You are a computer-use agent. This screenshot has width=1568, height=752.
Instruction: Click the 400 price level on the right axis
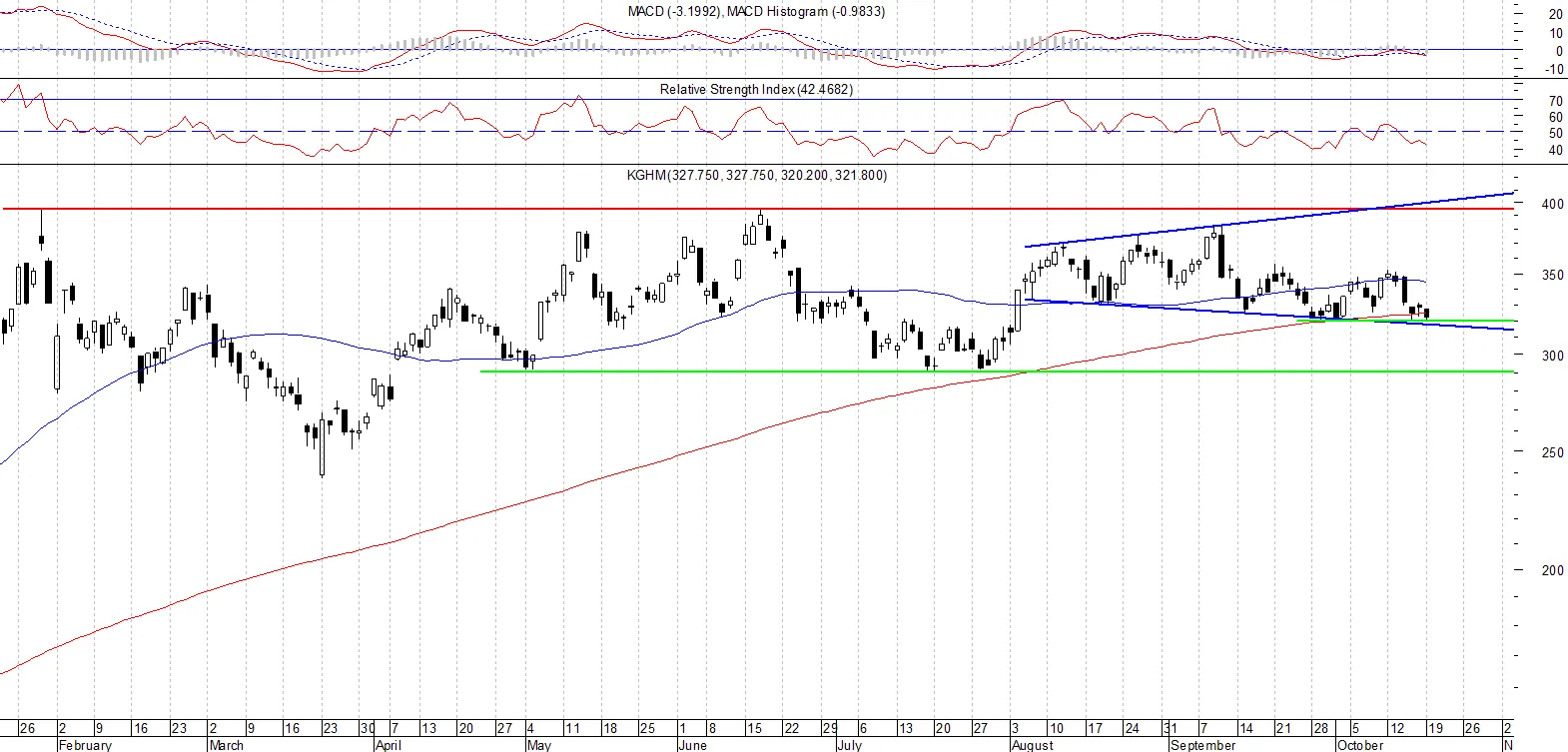tap(1552, 204)
